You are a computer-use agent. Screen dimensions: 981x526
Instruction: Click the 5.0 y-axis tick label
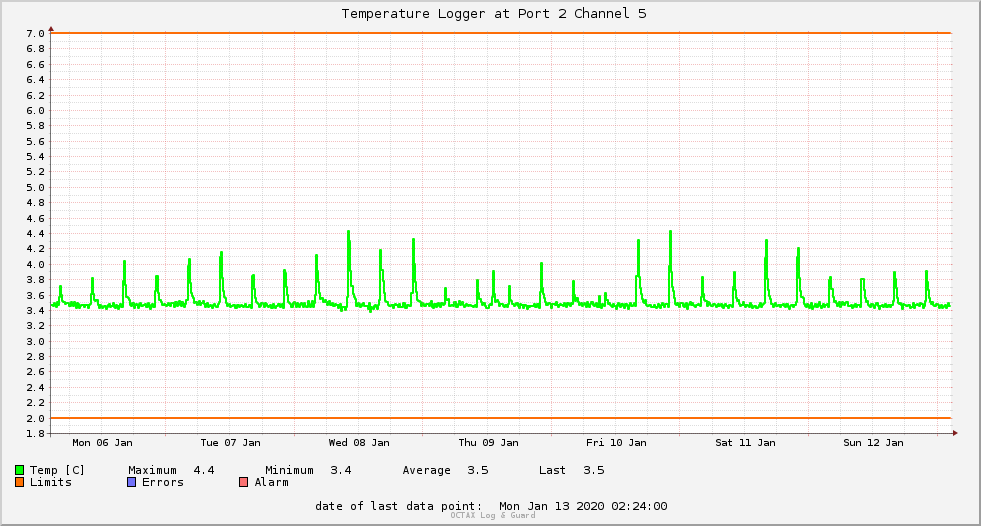[36, 188]
